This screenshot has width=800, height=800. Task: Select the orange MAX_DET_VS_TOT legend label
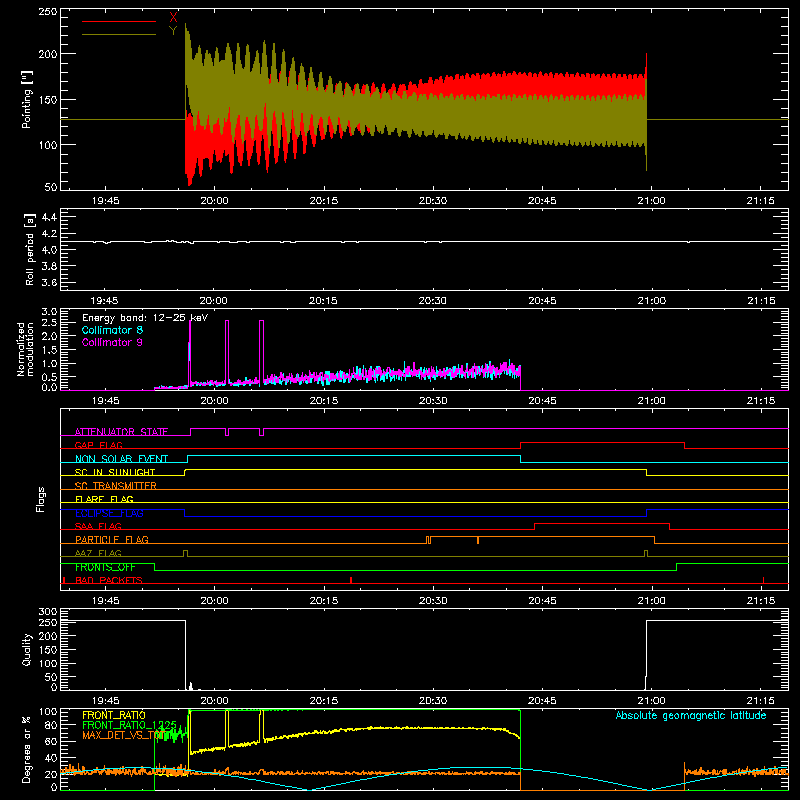click(x=122, y=735)
